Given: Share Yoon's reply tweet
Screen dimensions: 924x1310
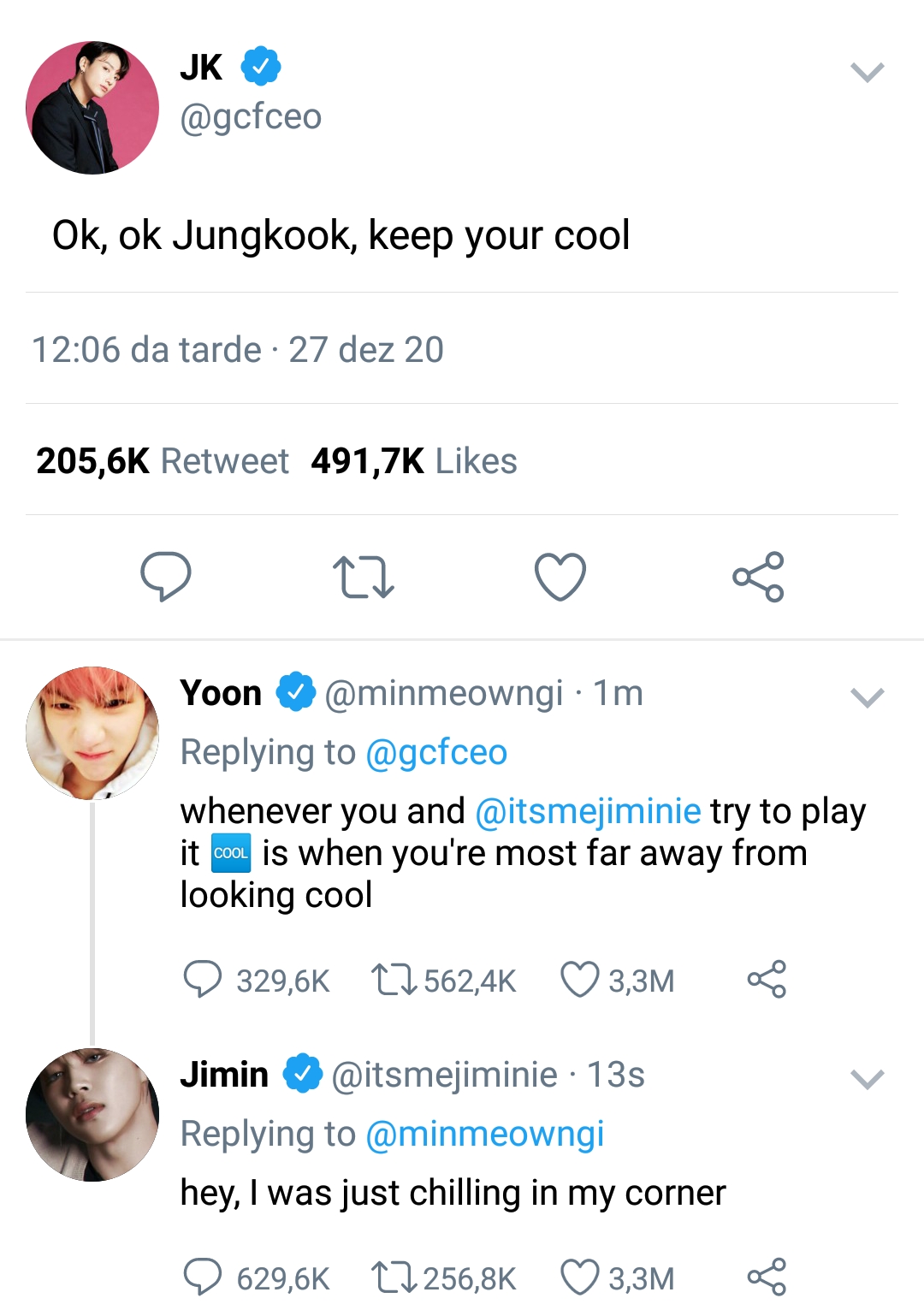Looking at the screenshot, I should pyautogui.click(x=767, y=980).
